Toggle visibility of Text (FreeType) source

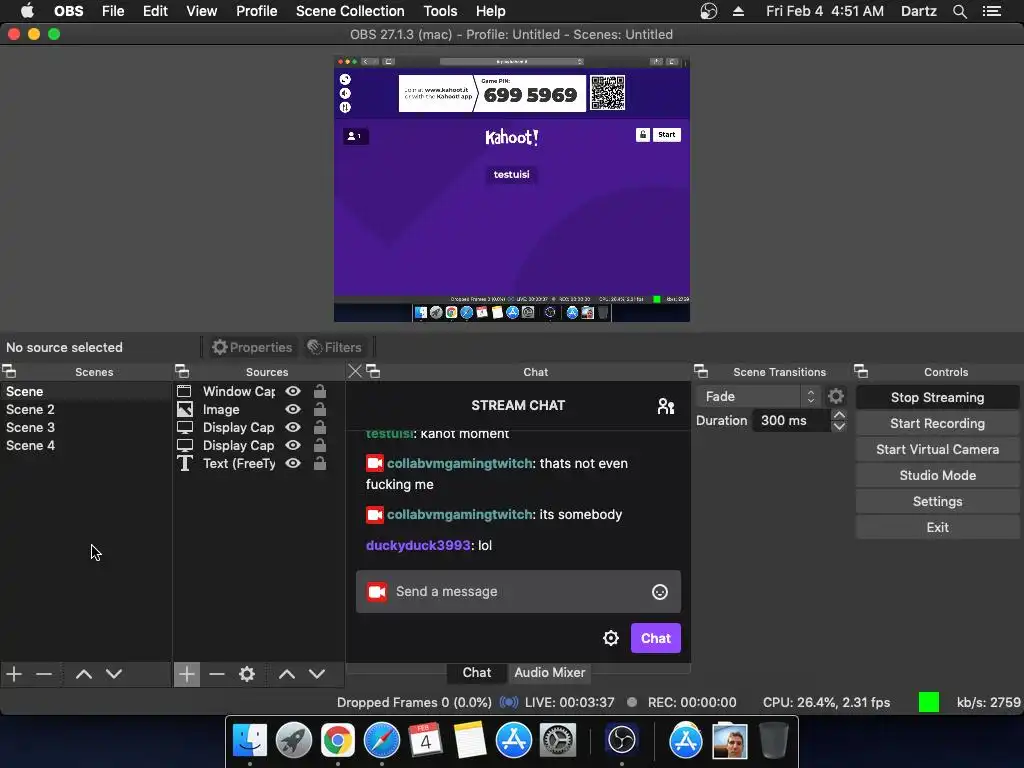pos(293,463)
